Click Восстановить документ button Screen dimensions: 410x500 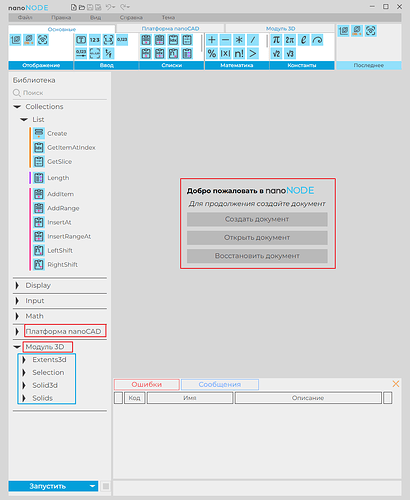257,256
